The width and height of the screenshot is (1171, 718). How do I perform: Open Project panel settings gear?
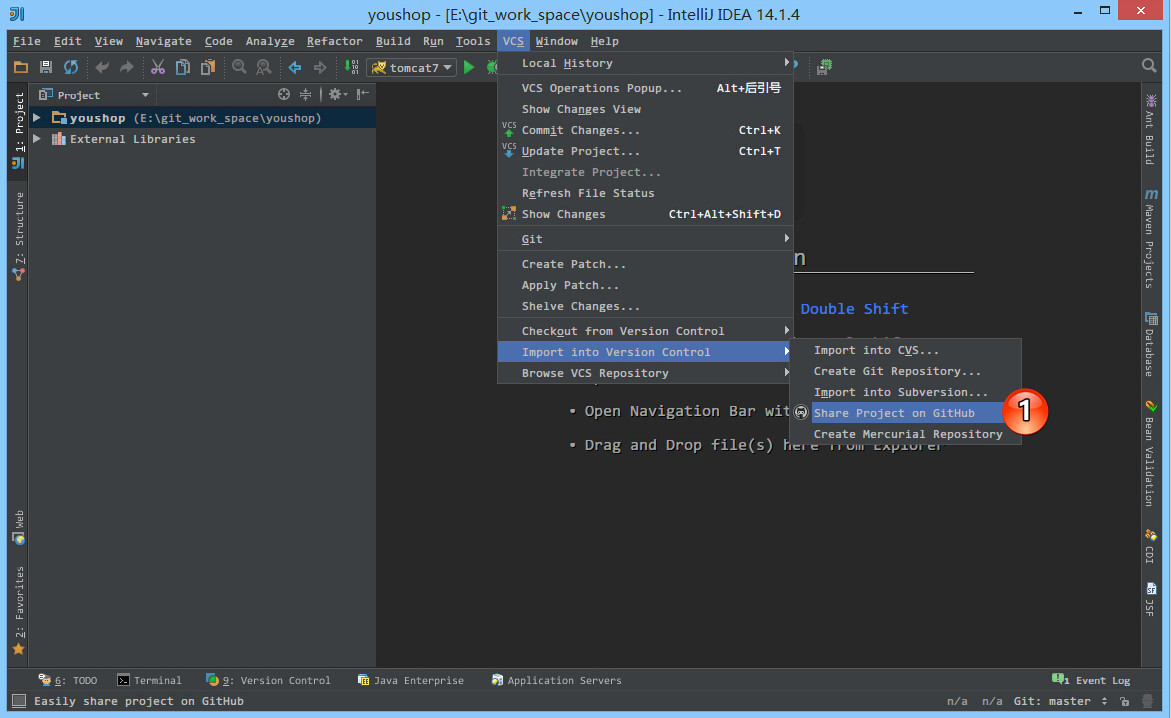point(335,95)
